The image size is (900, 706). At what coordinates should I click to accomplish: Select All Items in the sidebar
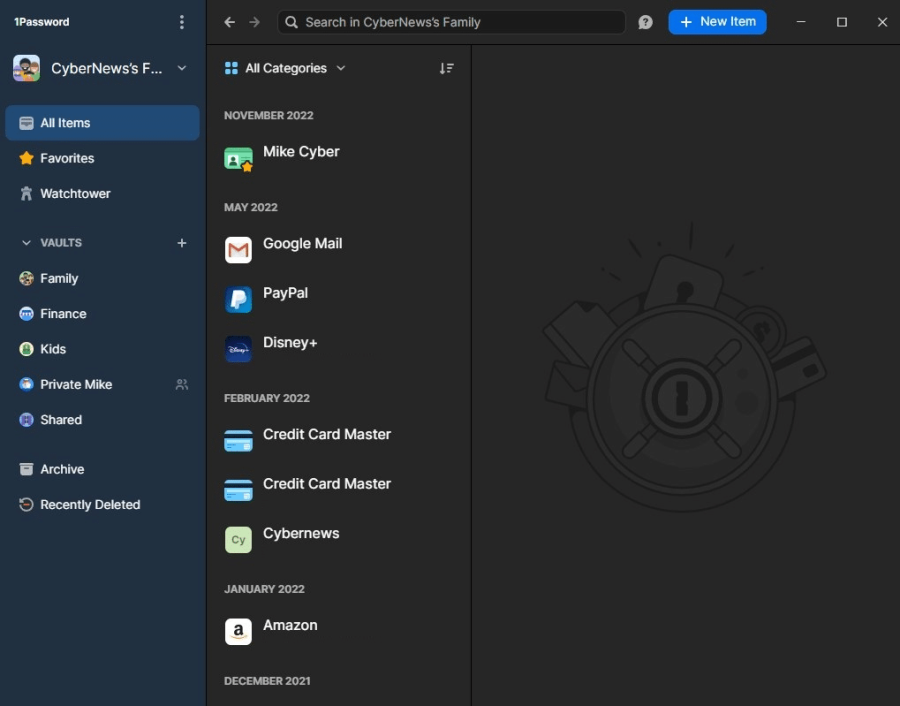(103, 123)
